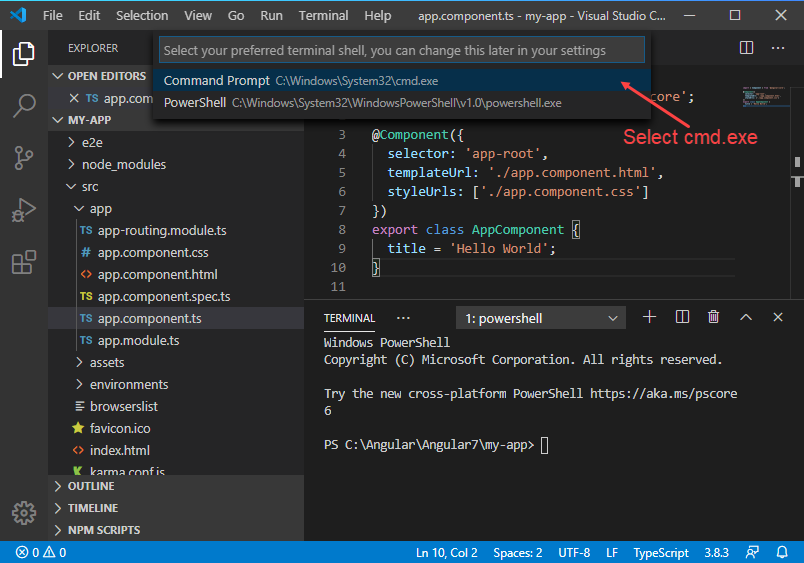Click the preferred terminal shell input box
The image size is (804, 563).
click(400, 50)
